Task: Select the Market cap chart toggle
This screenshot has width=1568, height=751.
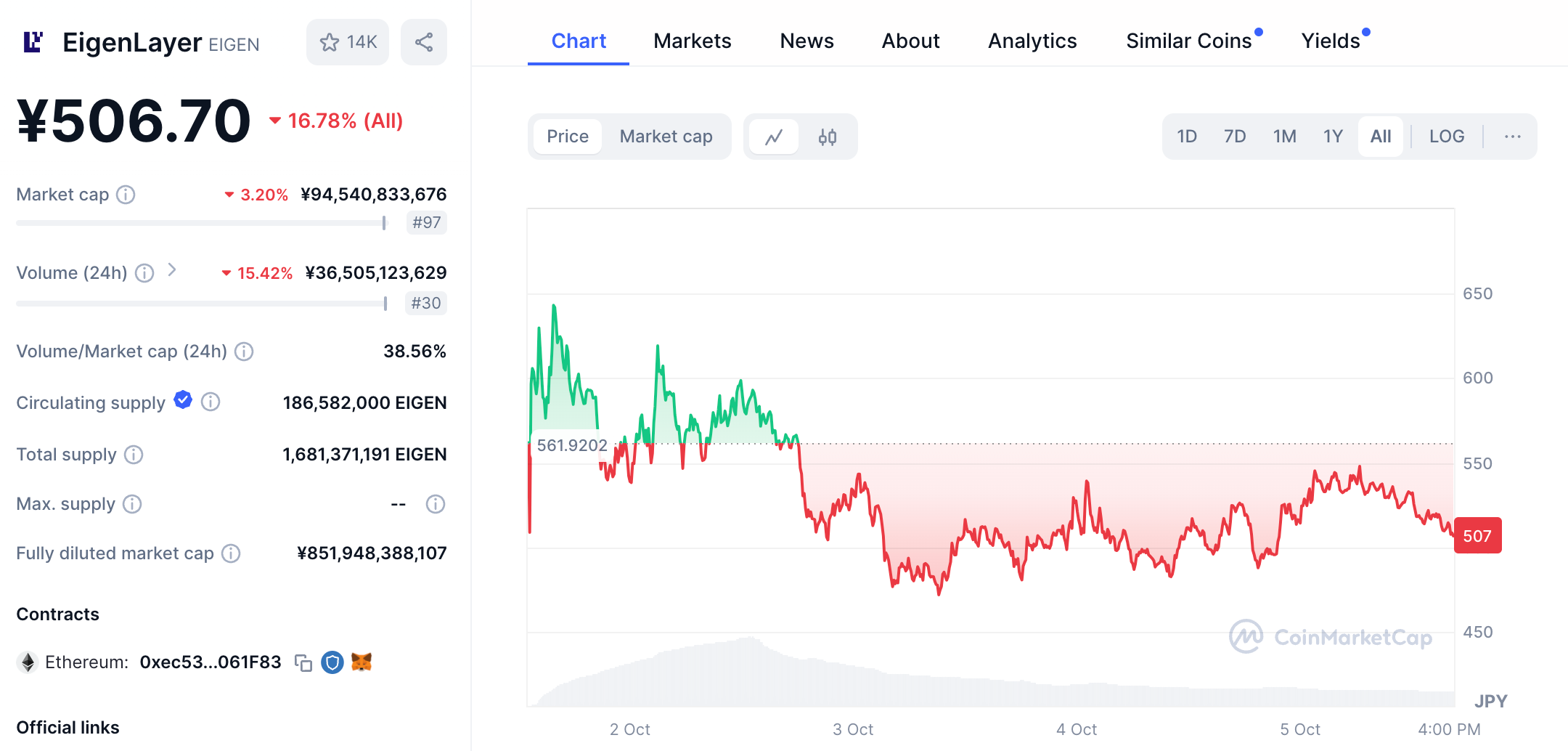Action: [x=666, y=137]
